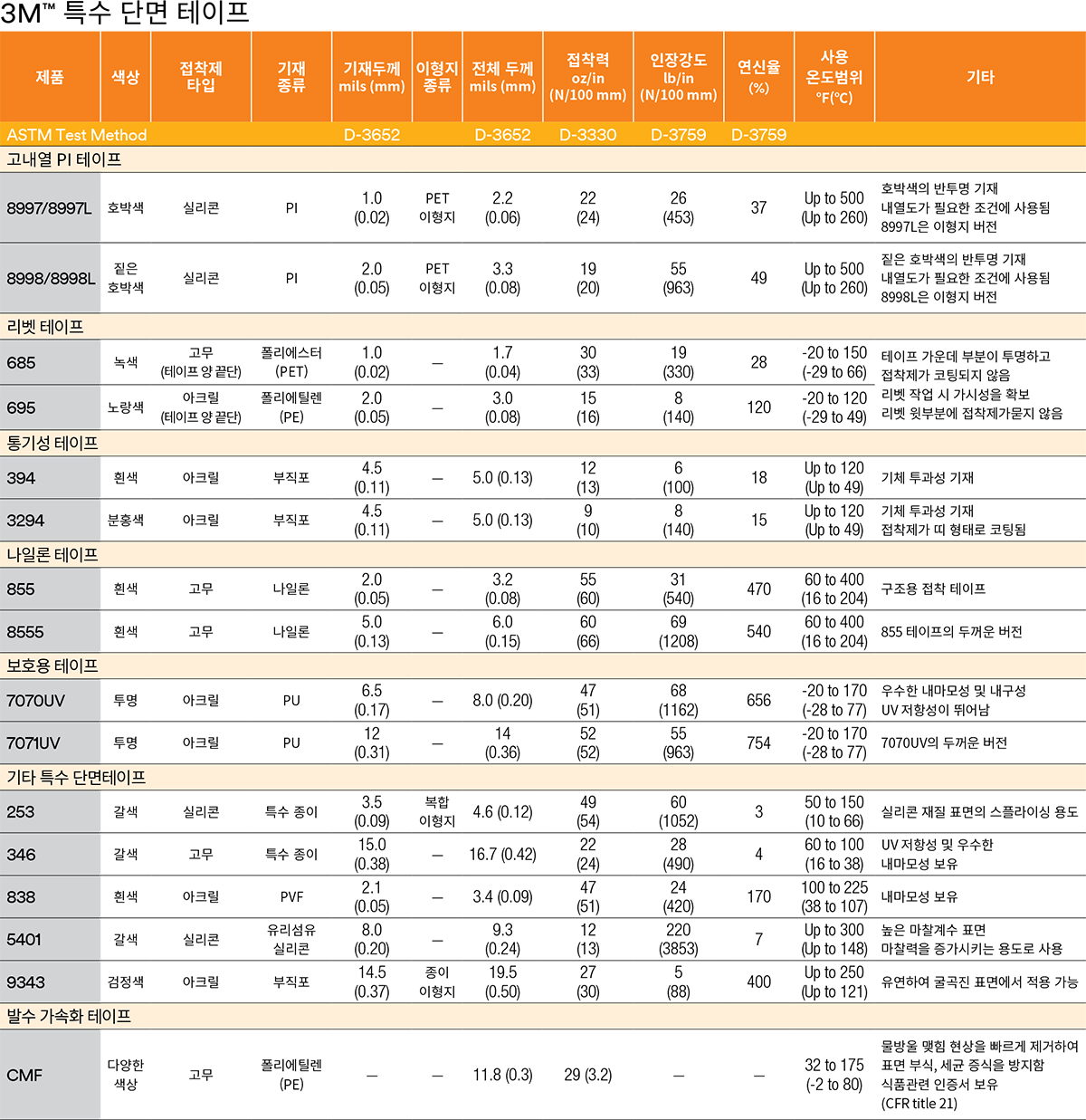Viewport: 1086px width, 1120px height.
Task: Choose product row 3294
Action: pyautogui.click(x=25, y=521)
